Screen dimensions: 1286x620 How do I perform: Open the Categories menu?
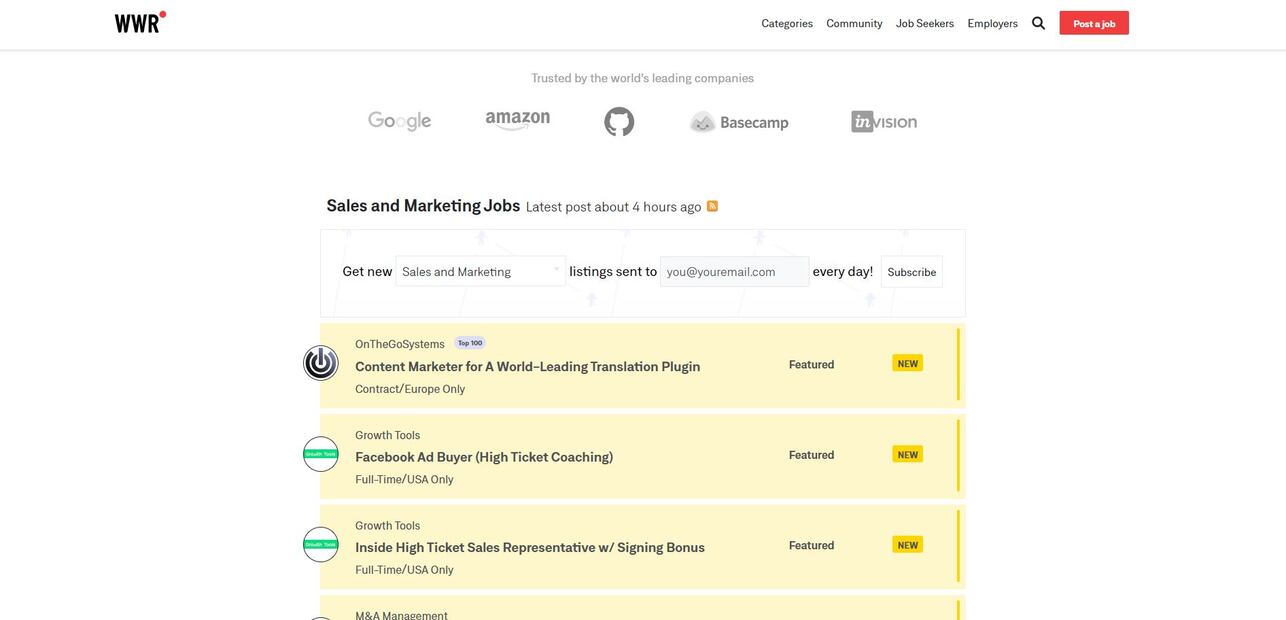[787, 23]
